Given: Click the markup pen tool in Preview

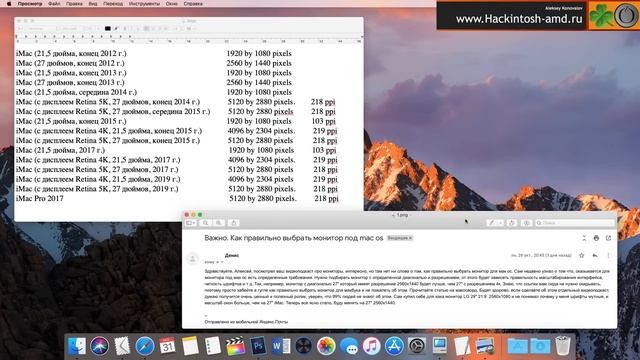Looking at the screenshot, I should (x=492, y=223).
